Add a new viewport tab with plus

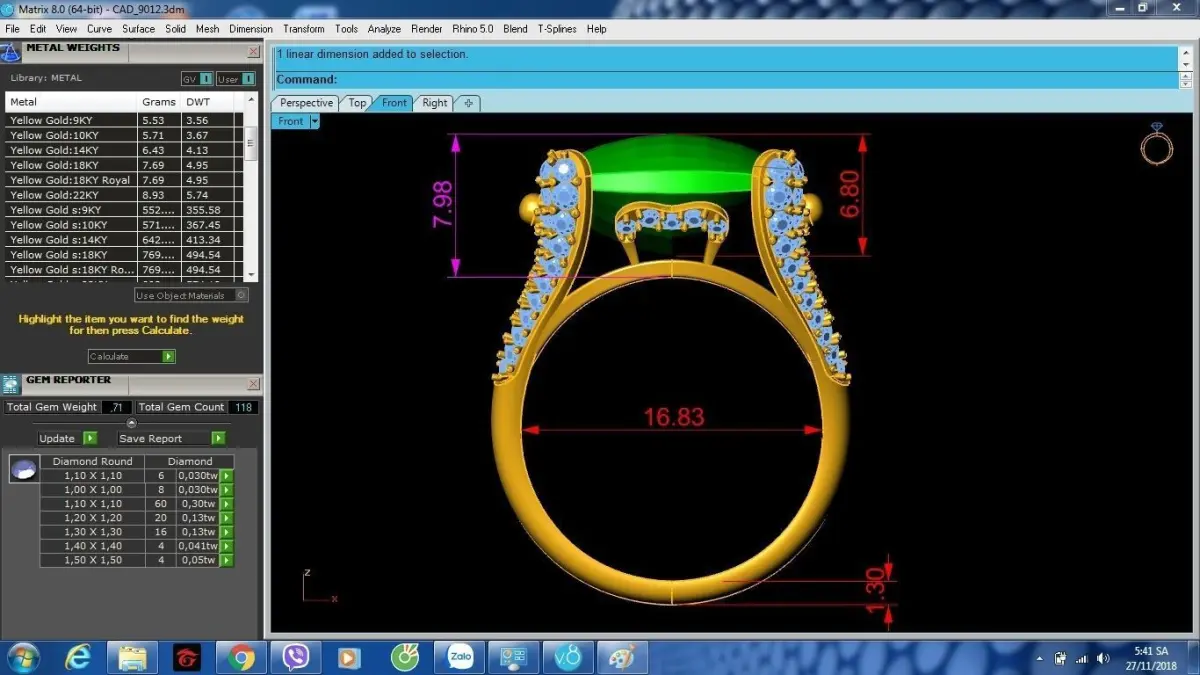(x=468, y=103)
